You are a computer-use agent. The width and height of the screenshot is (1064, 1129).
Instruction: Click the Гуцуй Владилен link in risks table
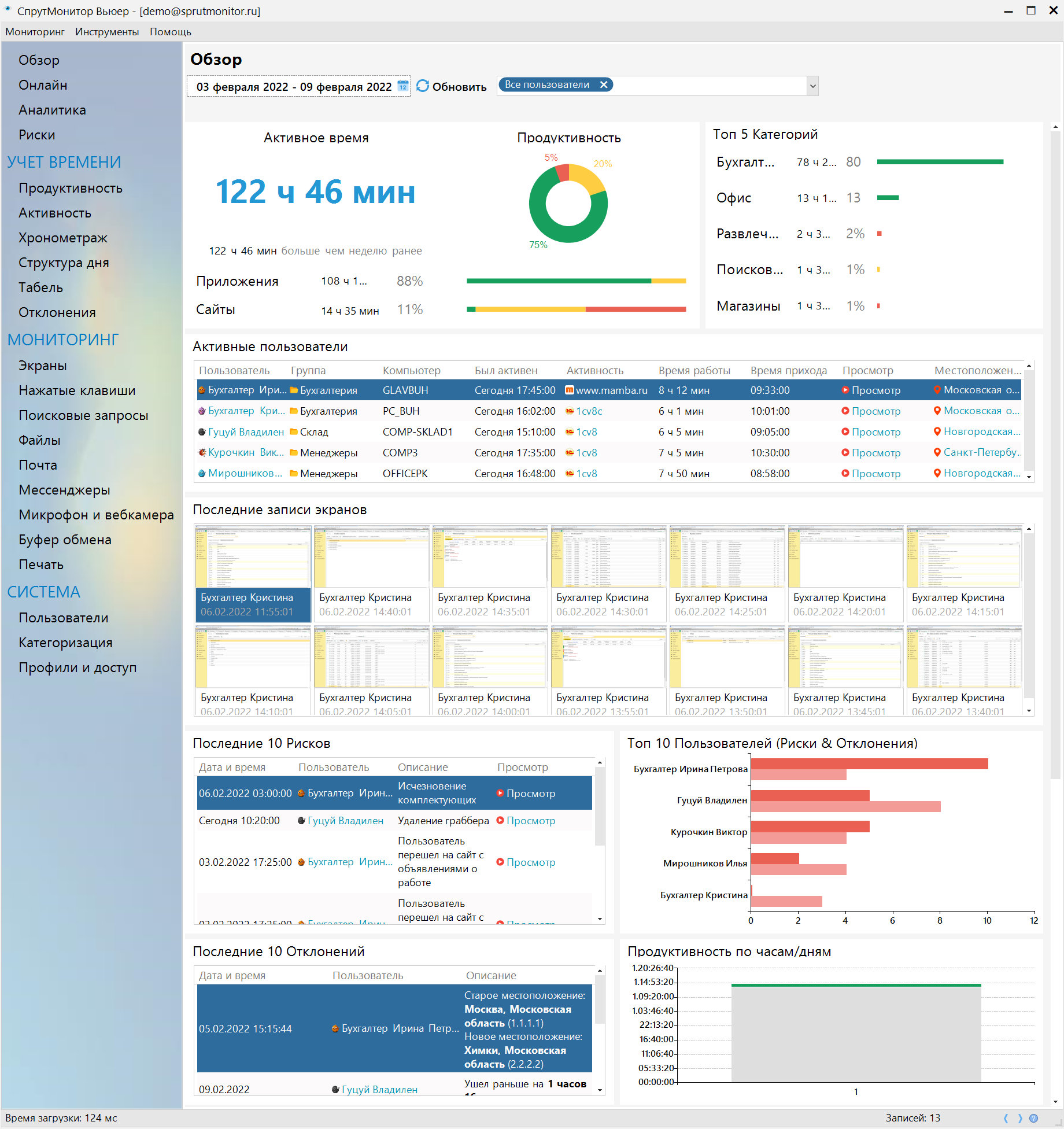(x=345, y=821)
